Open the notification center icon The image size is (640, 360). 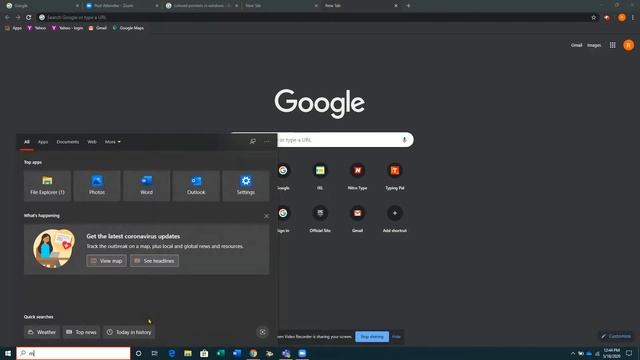coord(629,353)
